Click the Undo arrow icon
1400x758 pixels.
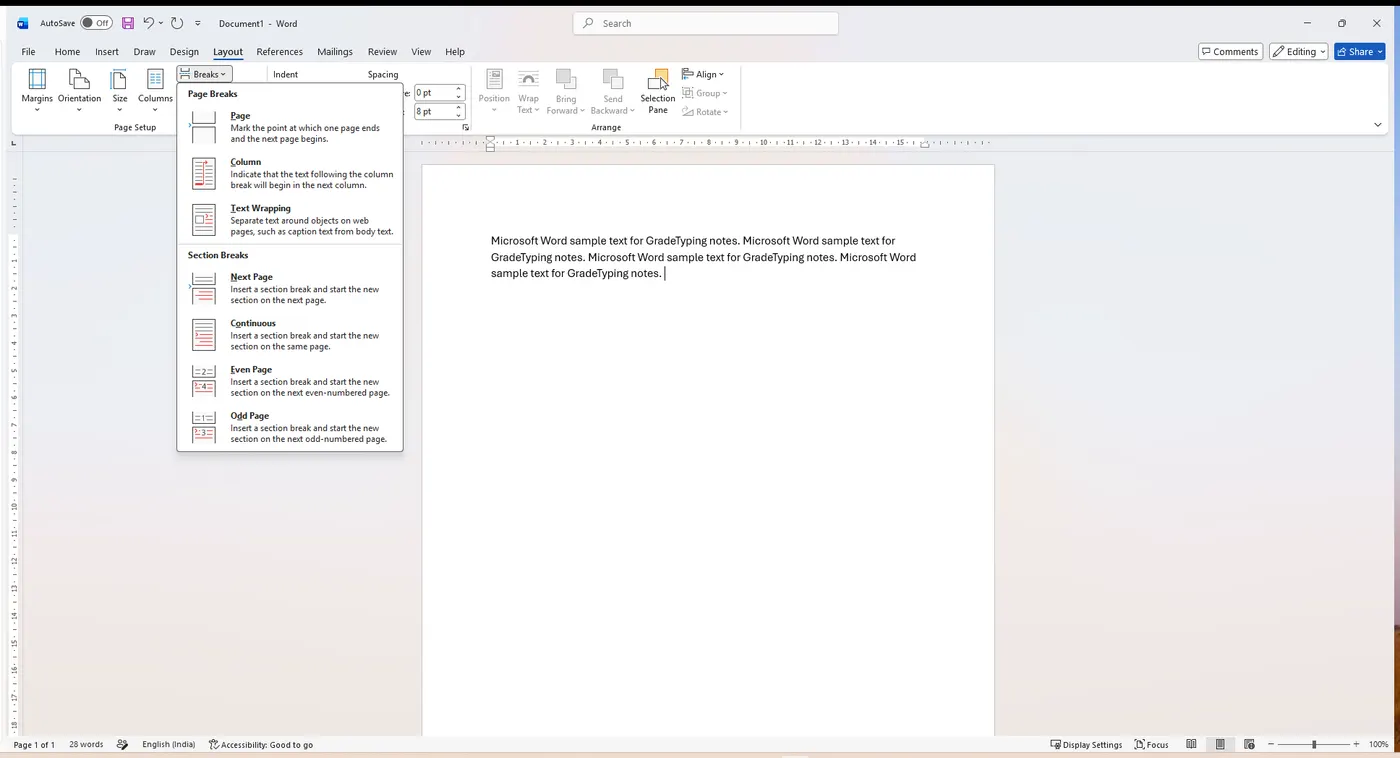[x=149, y=23]
